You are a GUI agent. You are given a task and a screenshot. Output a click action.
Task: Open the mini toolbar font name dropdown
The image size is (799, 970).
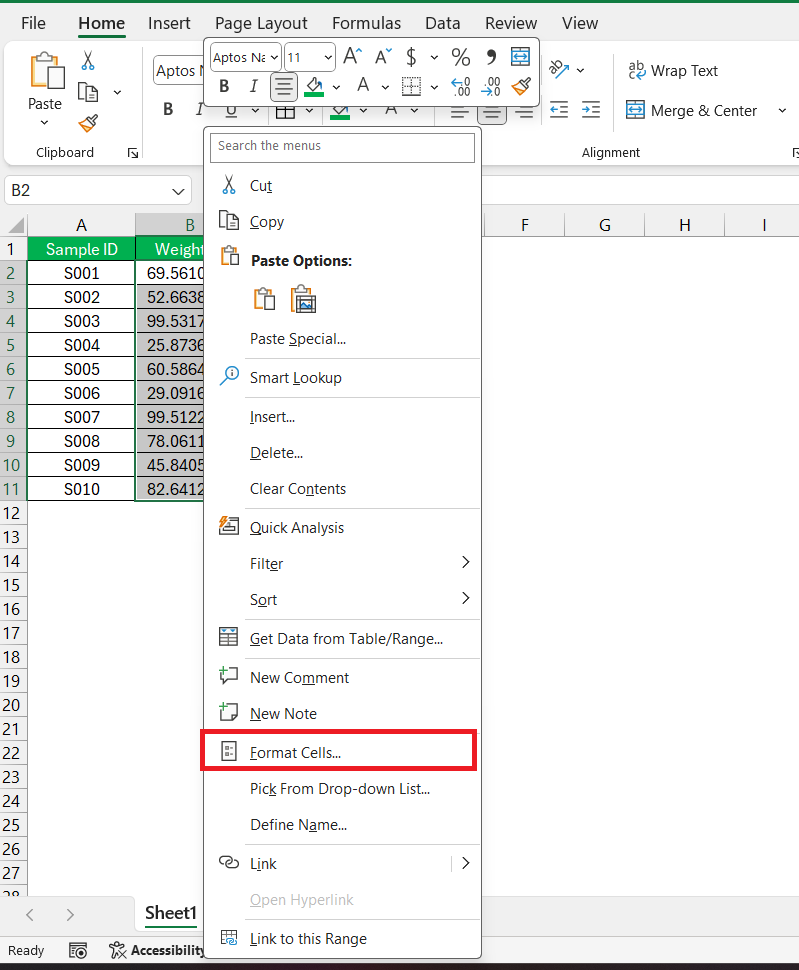click(274, 58)
